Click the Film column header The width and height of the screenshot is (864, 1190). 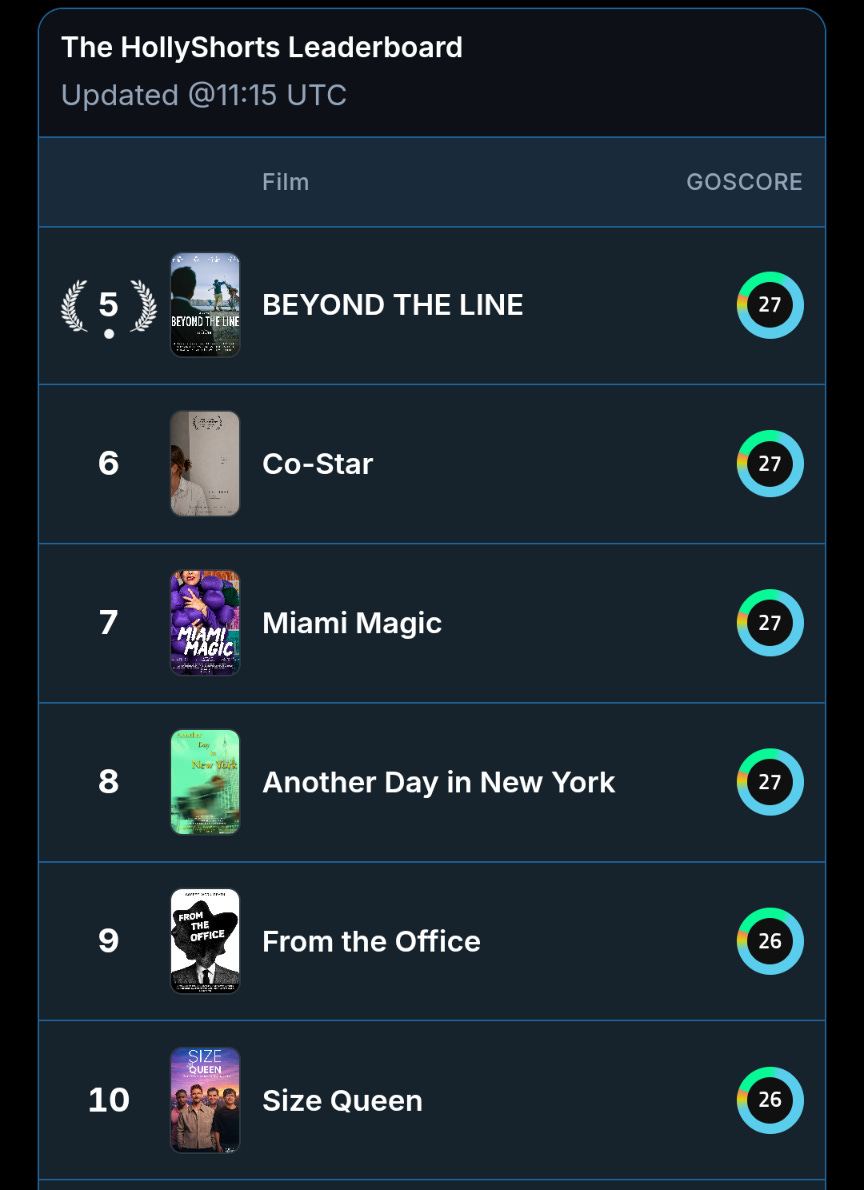(x=285, y=182)
